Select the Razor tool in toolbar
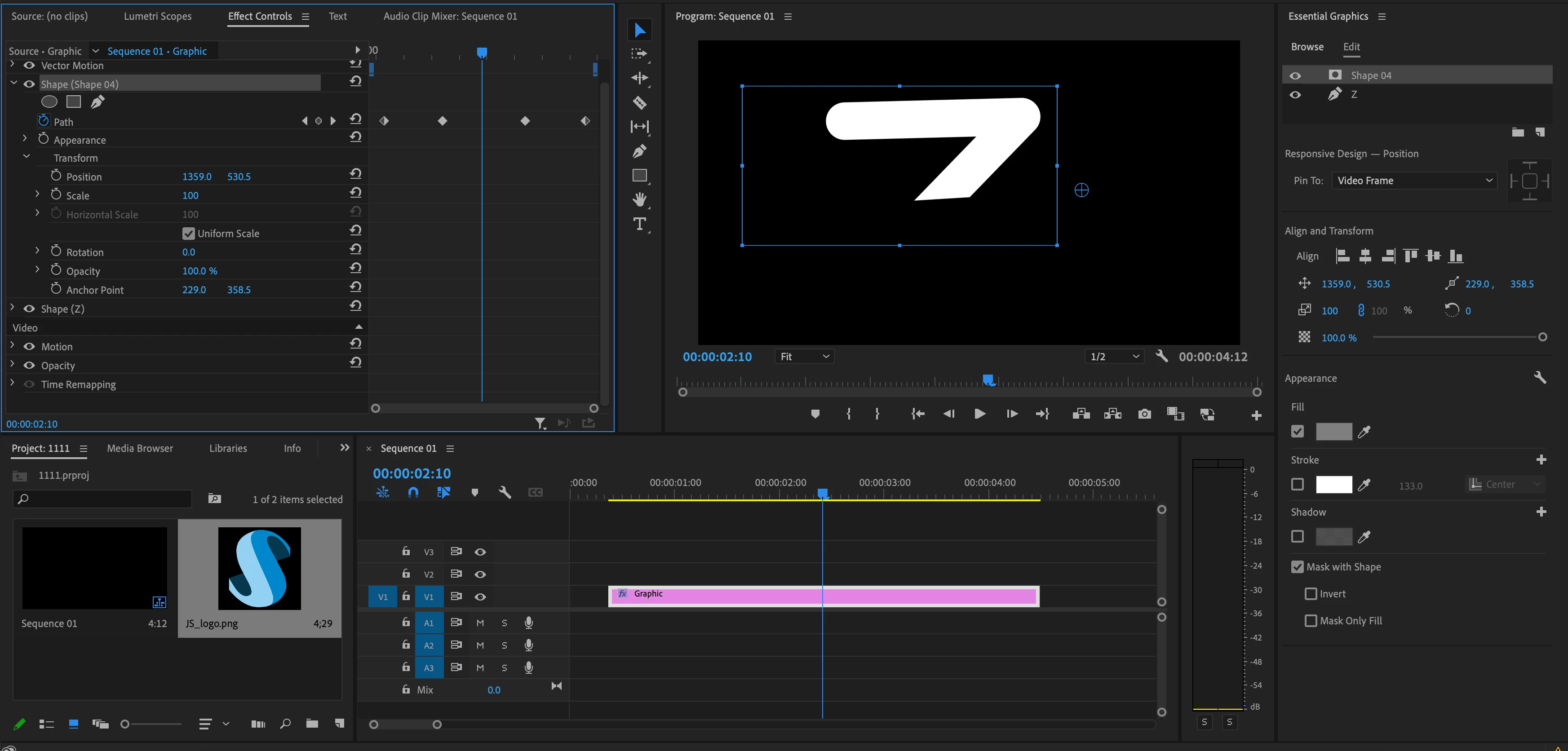This screenshot has width=1568, height=751. [639, 102]
